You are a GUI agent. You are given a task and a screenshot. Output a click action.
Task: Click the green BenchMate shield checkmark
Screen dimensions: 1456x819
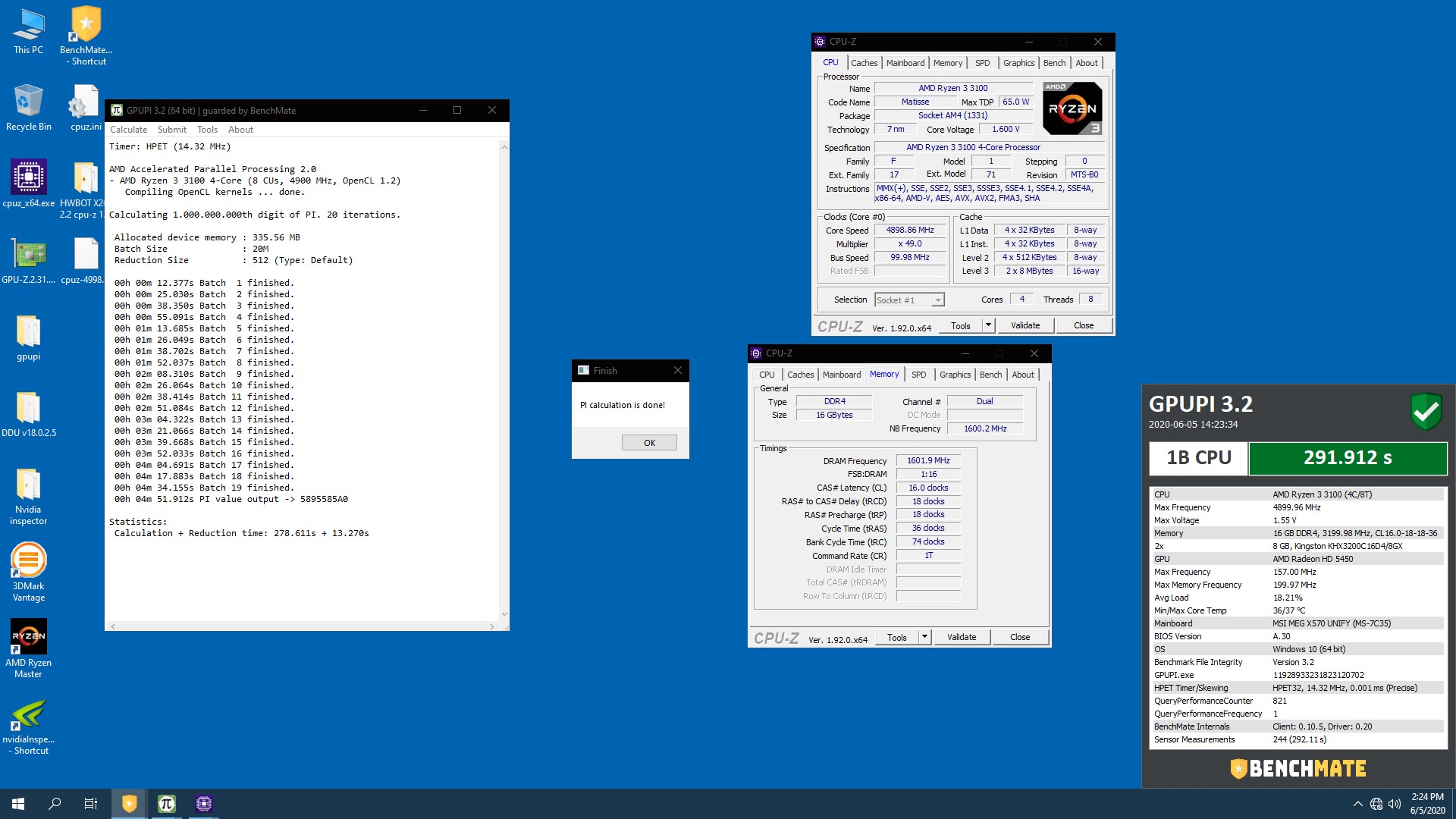pos(1426,412)
